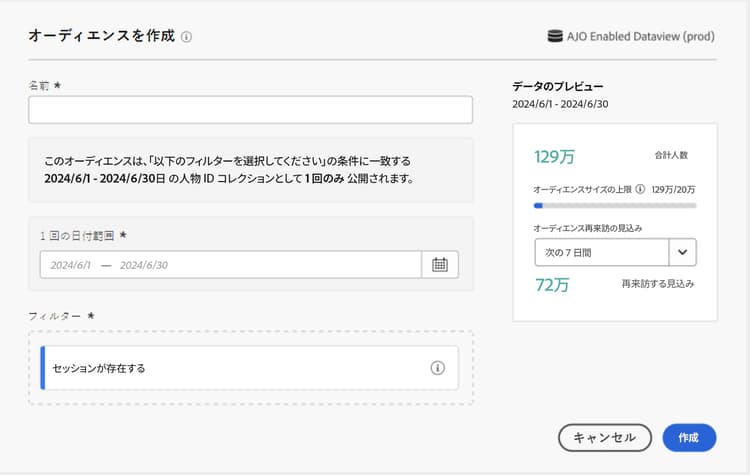Open the calendar icon for date range
The height and width of the screenshot is (475, 750).
(x=440, y=265)
